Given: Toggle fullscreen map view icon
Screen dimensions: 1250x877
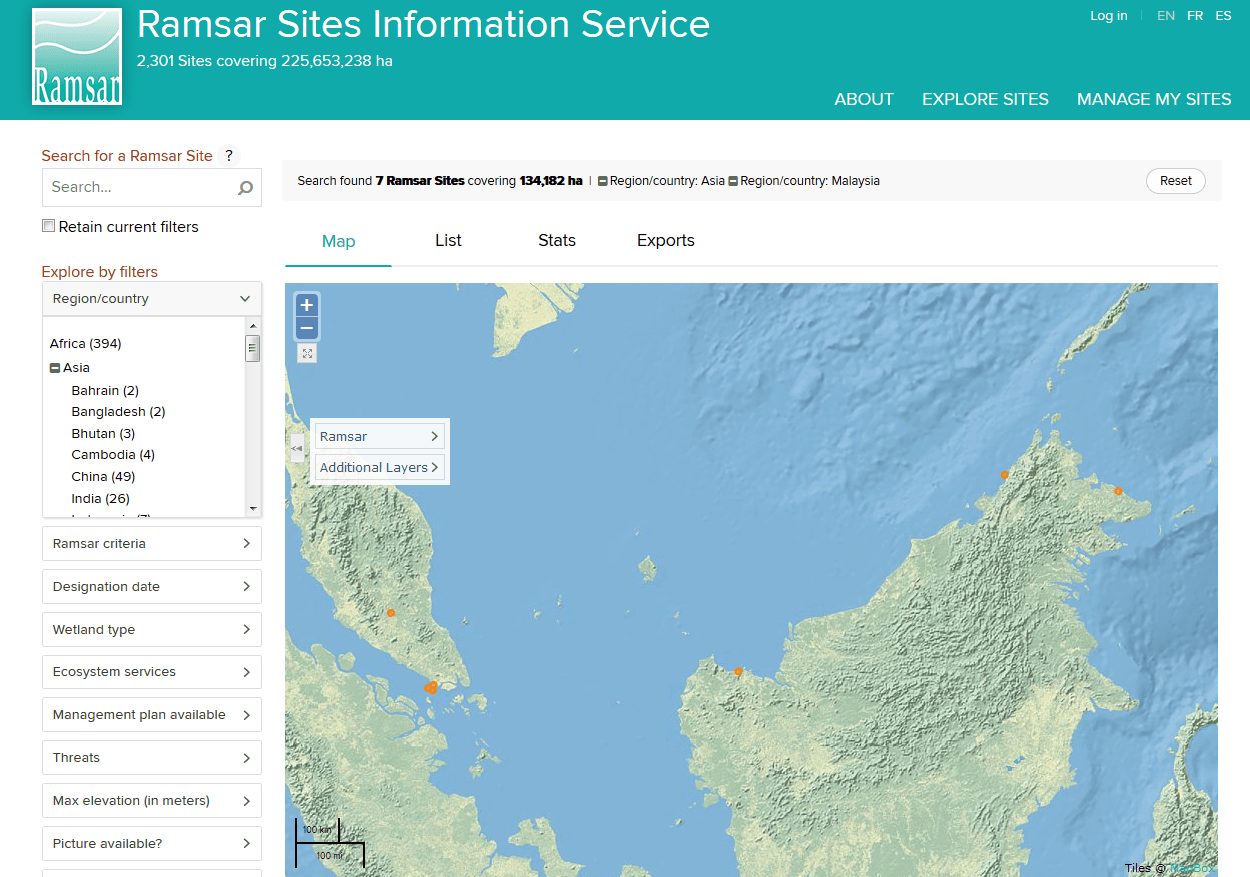Looking at the screenshot, I should point(307,353).
